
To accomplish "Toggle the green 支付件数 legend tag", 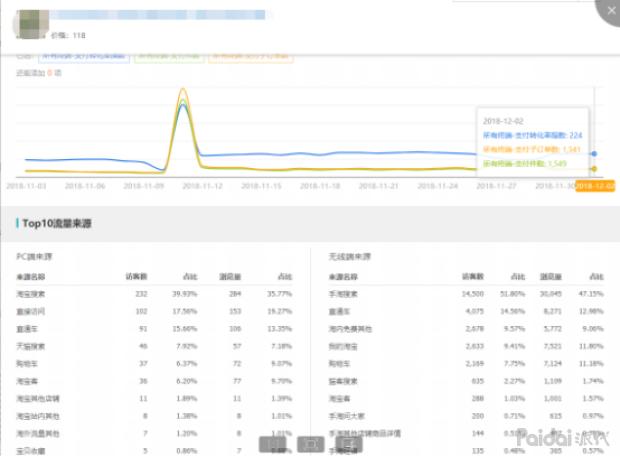I will coord(169,57).
